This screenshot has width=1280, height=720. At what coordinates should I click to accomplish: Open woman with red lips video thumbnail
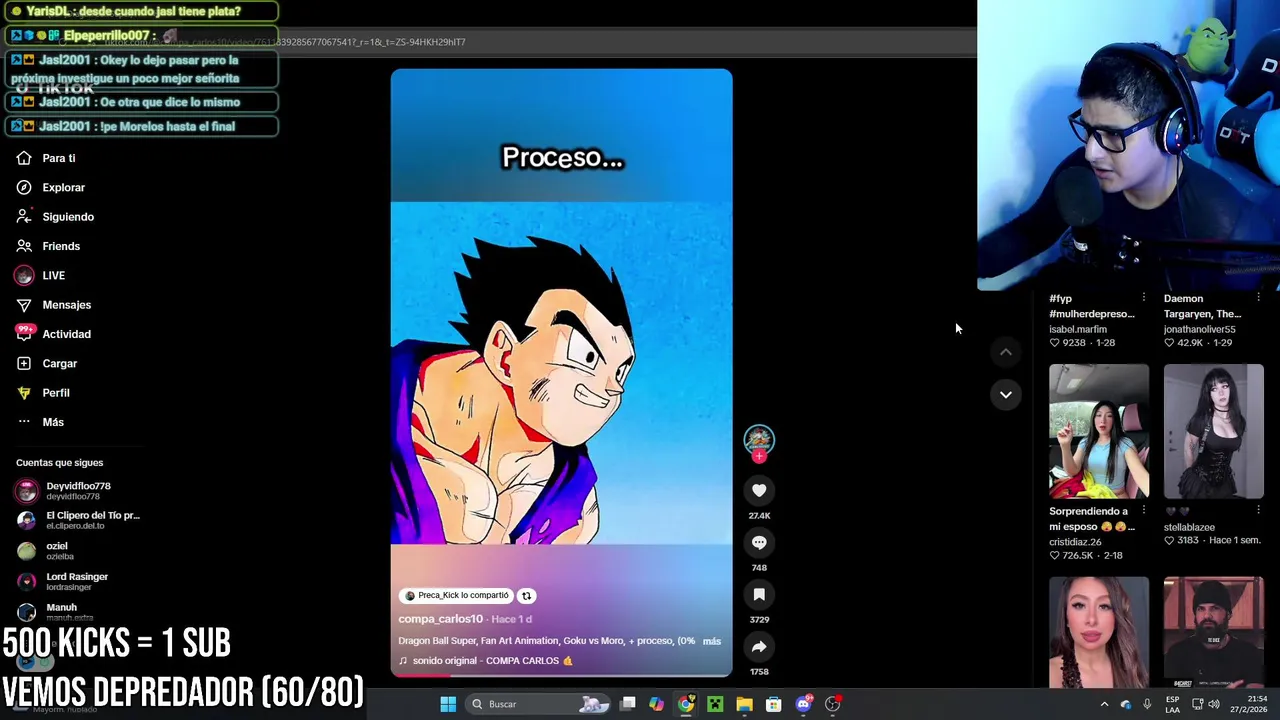click(1099, 632)
